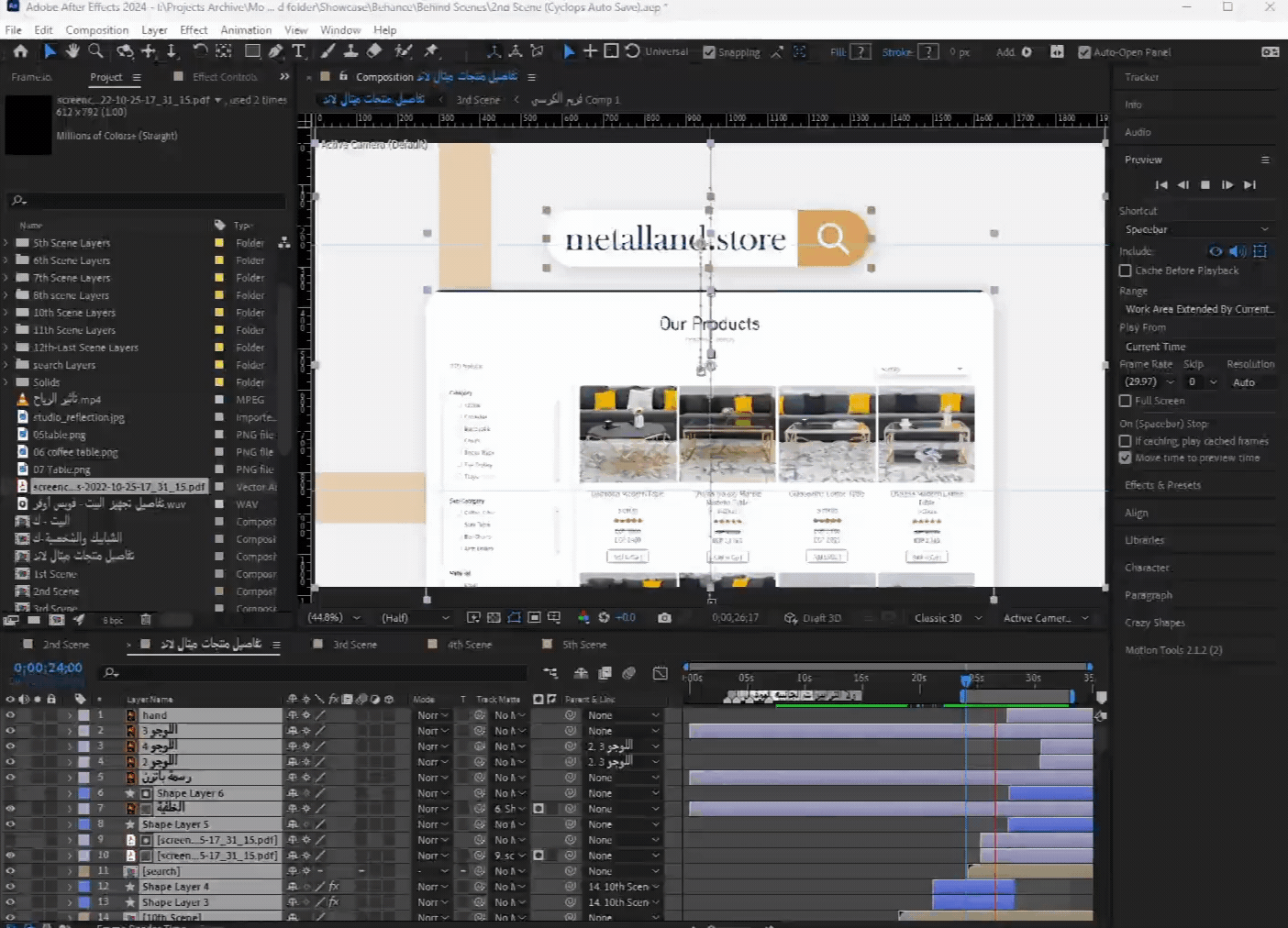Open magnification 44.8% dropdown

point(334,618)
